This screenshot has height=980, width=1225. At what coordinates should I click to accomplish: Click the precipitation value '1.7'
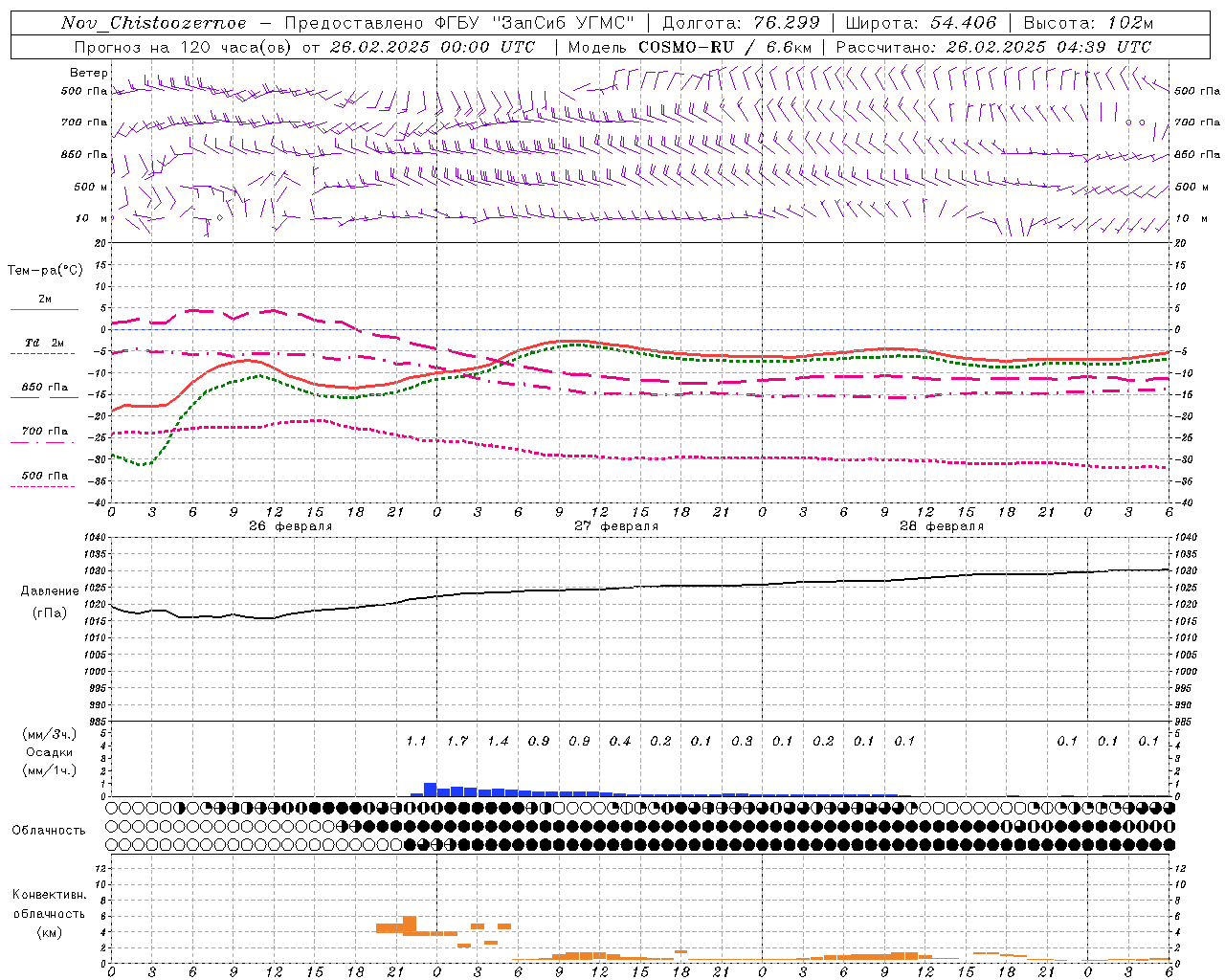[457, 741]
